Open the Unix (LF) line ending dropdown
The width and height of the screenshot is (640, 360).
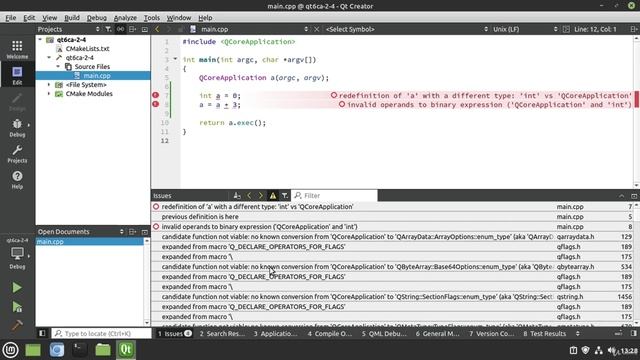(x=525, y=29)
